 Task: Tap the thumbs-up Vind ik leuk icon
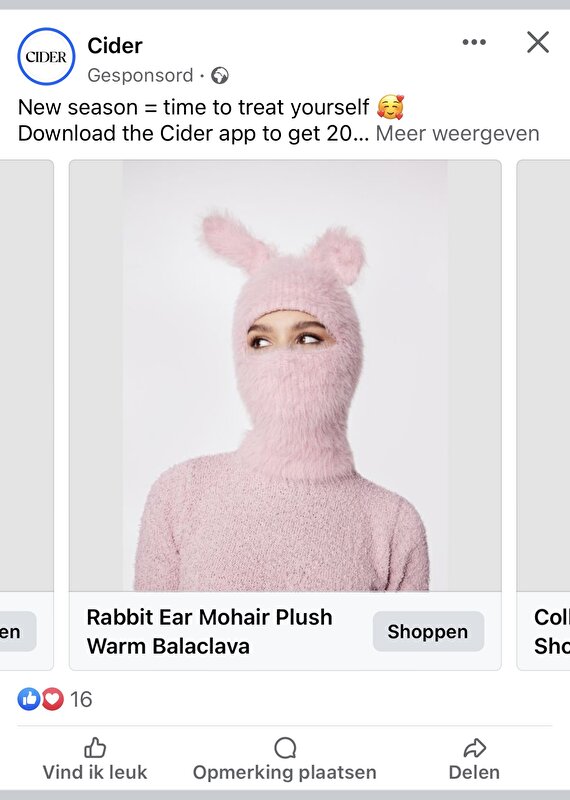point(95,748)
